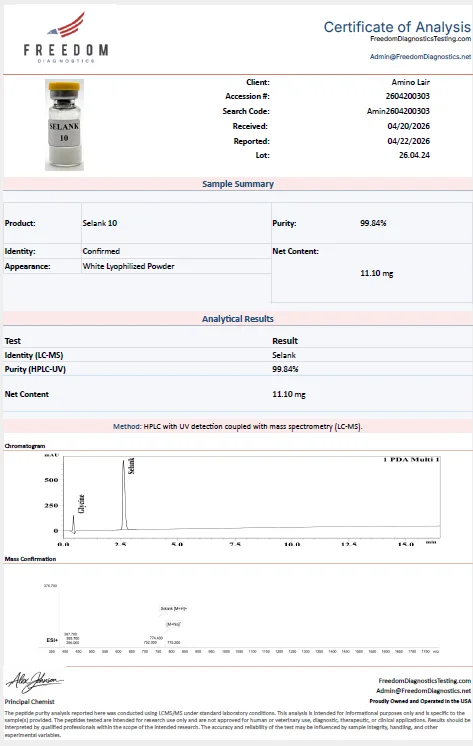Click the Freedom Diagnostics logo
Screen dimensions: 473x746
pos(66,38)
